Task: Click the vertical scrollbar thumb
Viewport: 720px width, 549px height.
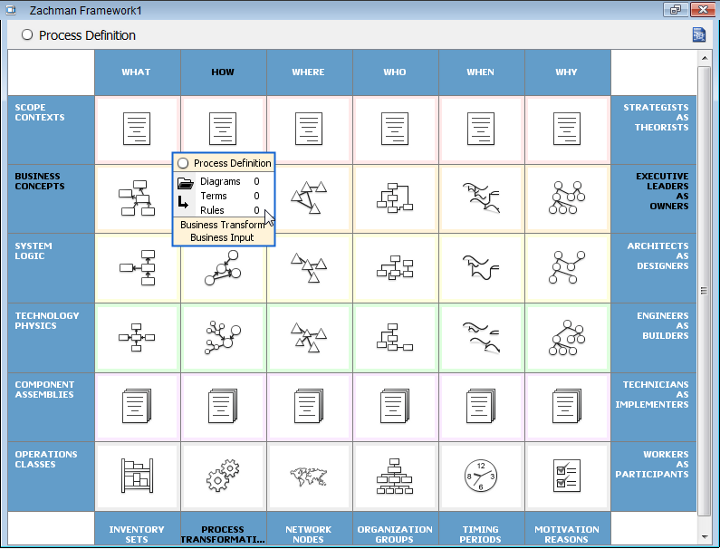Action: tap(704, 291)
